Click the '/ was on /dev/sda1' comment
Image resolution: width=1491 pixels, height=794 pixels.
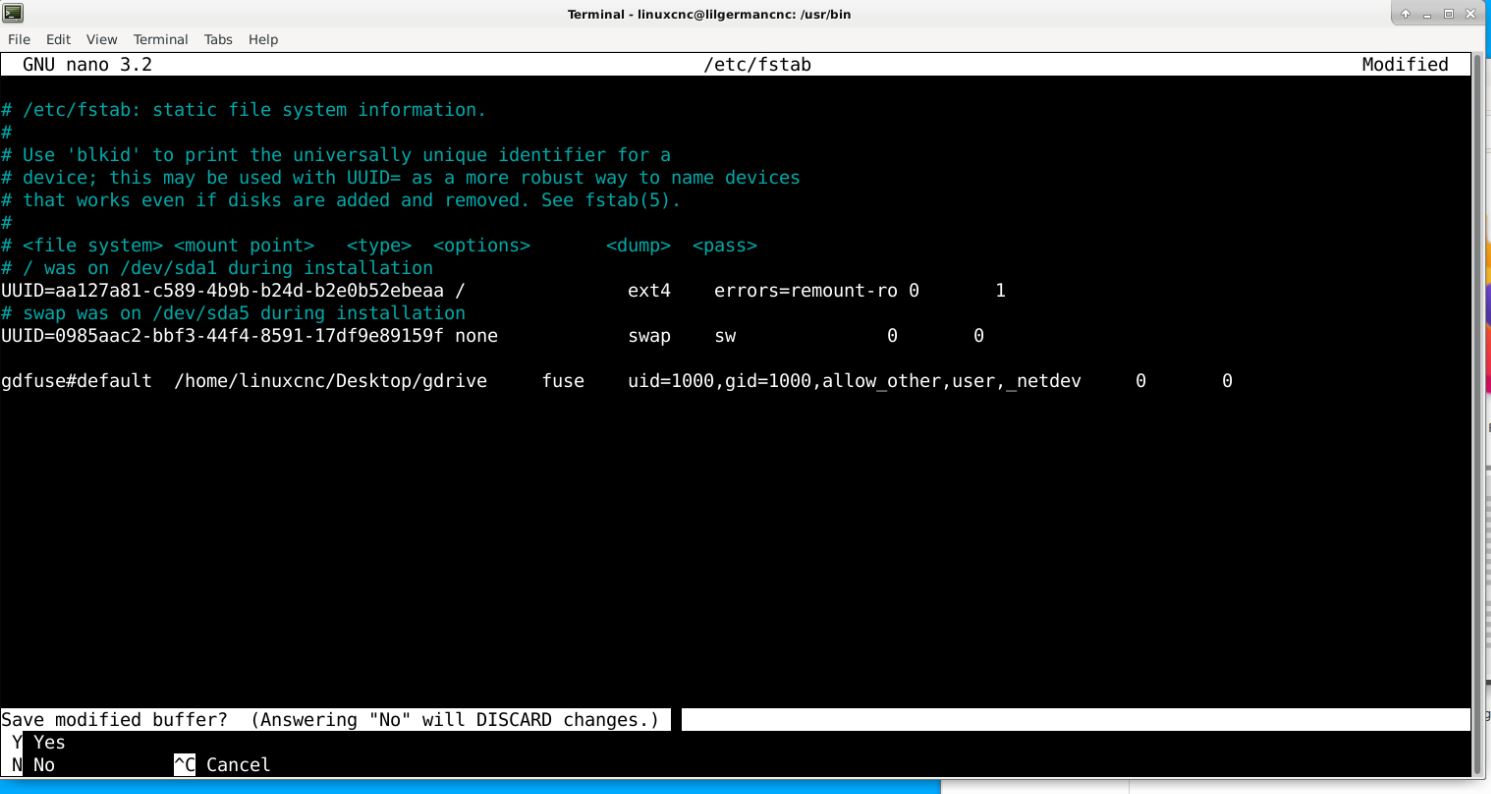217,268
